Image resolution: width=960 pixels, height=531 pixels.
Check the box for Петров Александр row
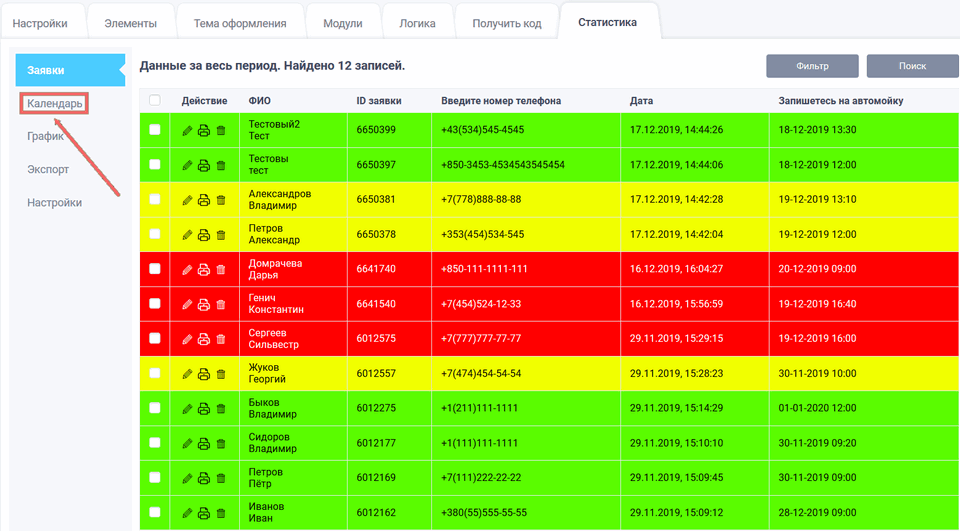point(154,234)
